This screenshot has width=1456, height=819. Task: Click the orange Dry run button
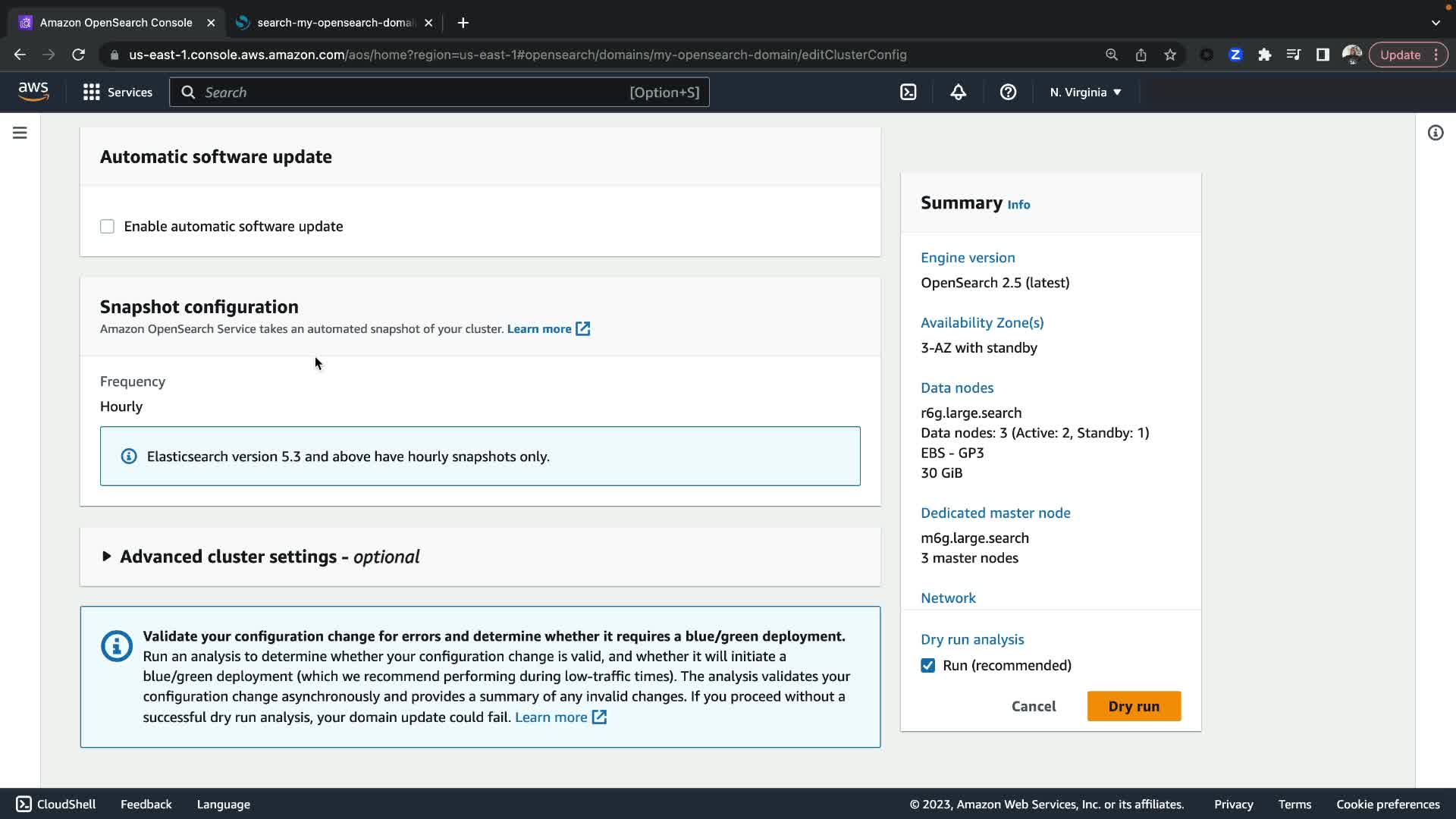click(x=1133, y=706)
